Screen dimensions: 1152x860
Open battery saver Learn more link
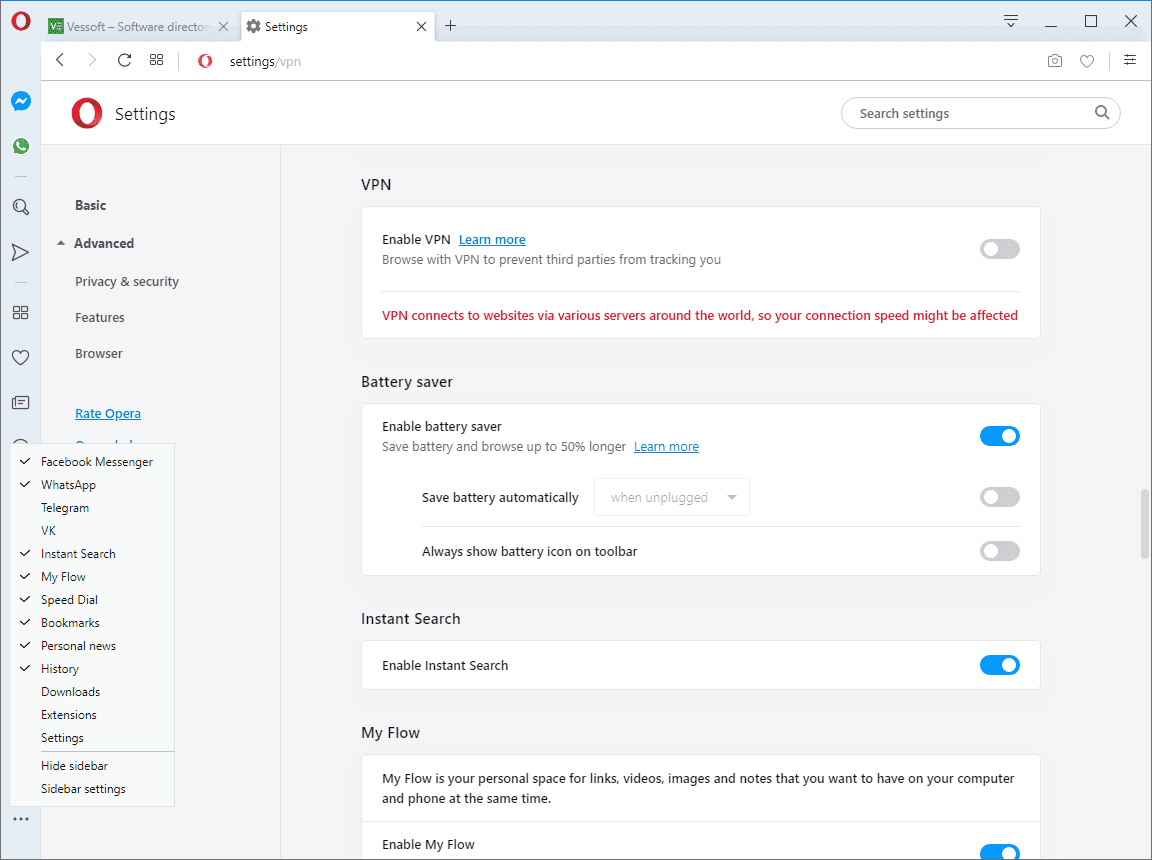click(666, 447)
